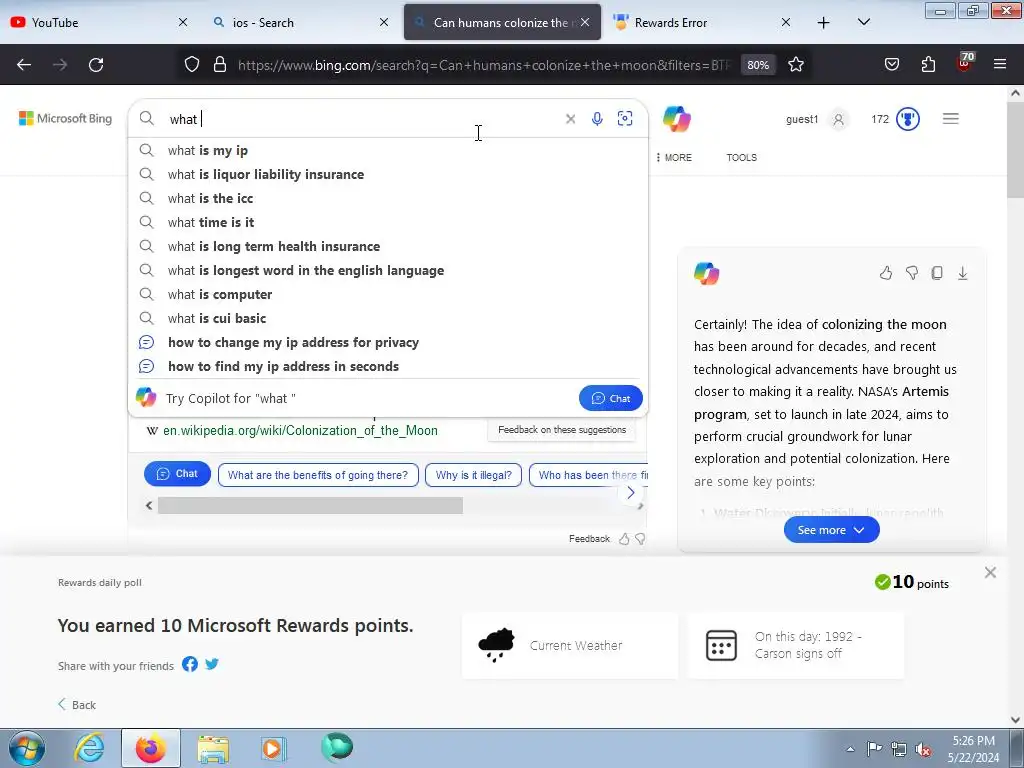Open Firefox tracking protection shield
The width and height of the screenshot is (1024, 768).
pos(191,65)
